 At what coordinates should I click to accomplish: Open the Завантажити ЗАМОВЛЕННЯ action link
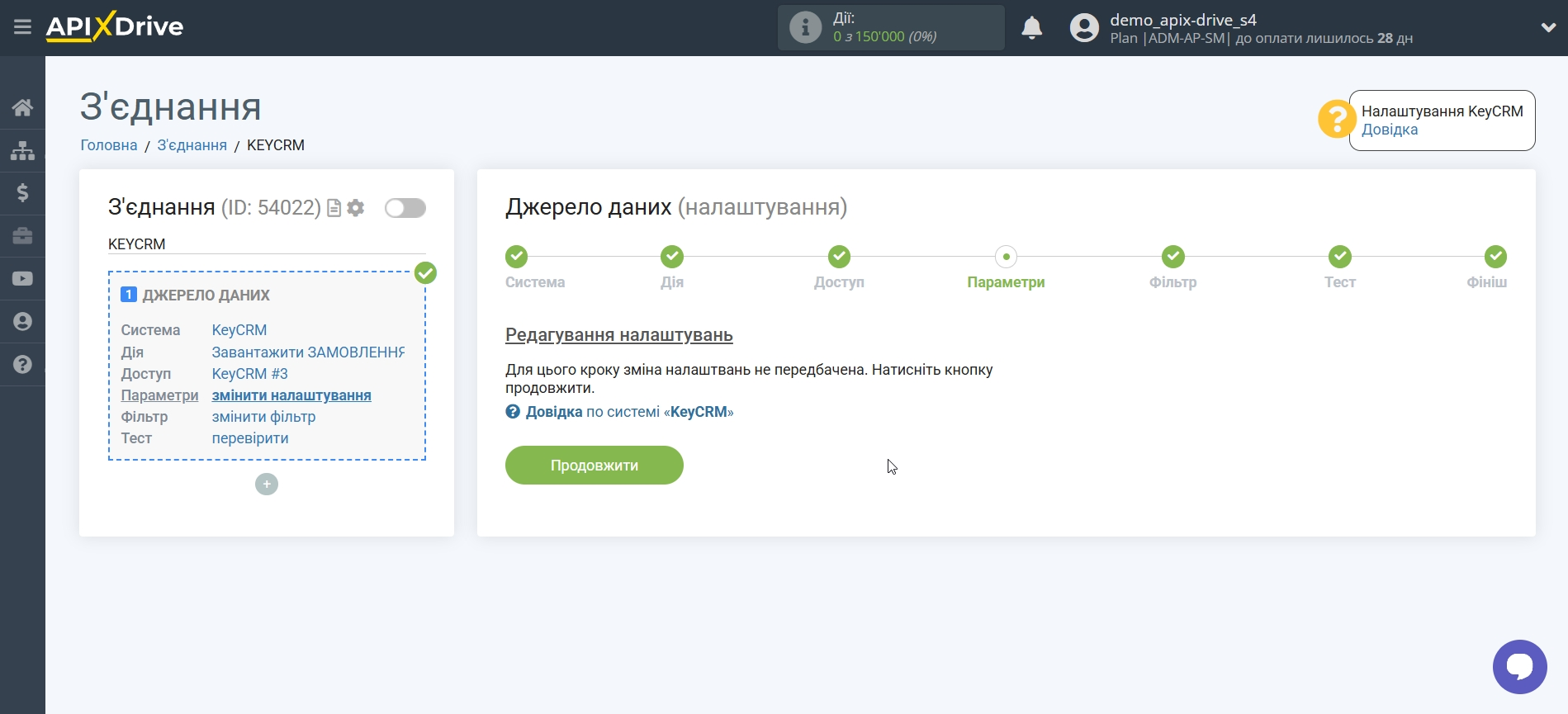(308, 352)
